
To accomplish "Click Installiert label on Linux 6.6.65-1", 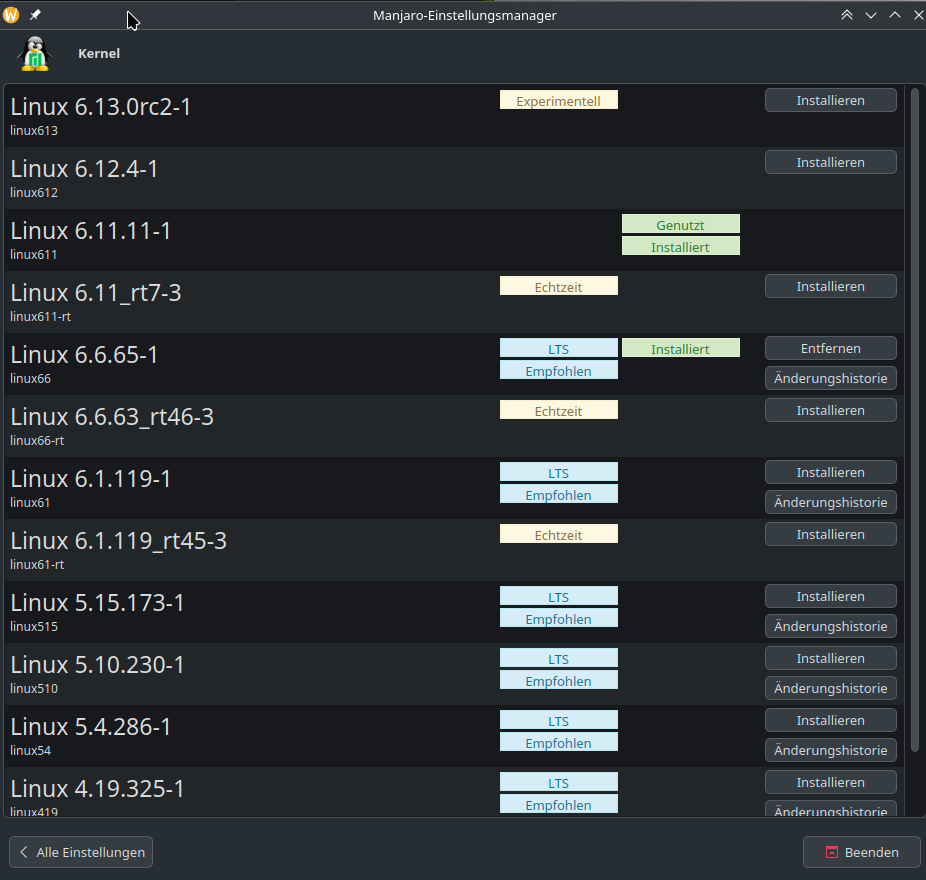I will click(x=680, y=348).
